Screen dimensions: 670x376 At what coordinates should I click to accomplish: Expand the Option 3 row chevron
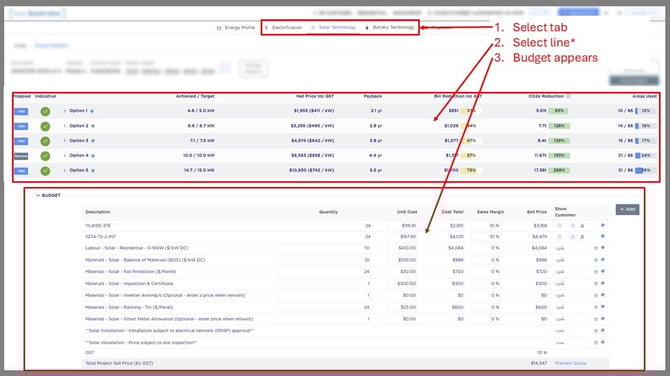click(65, 141)
